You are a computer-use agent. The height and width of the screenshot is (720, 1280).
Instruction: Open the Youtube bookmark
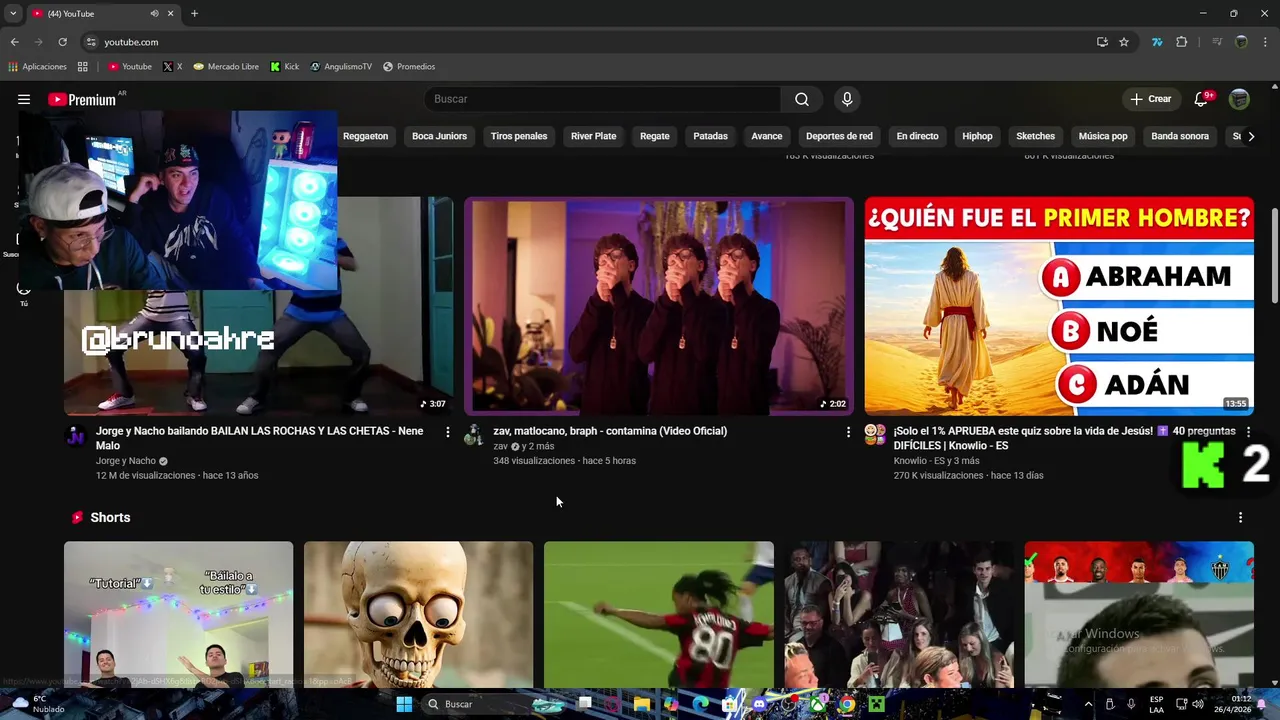[x=130, y=67]
